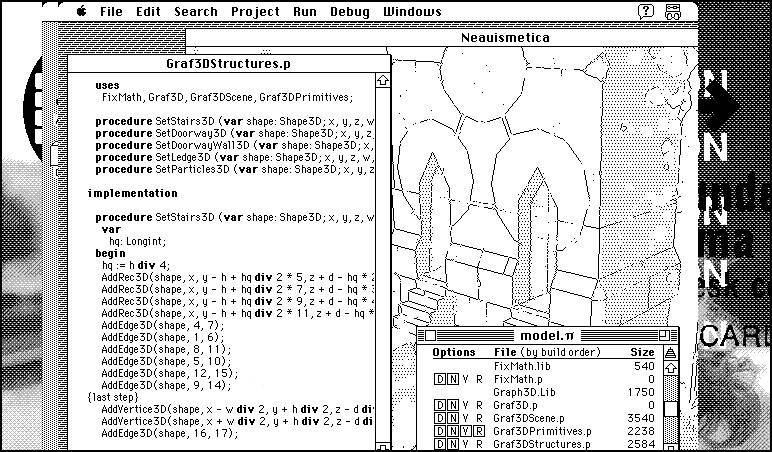
Task: Click scroll up arrow in model.π window
Action: coord(669,367)
